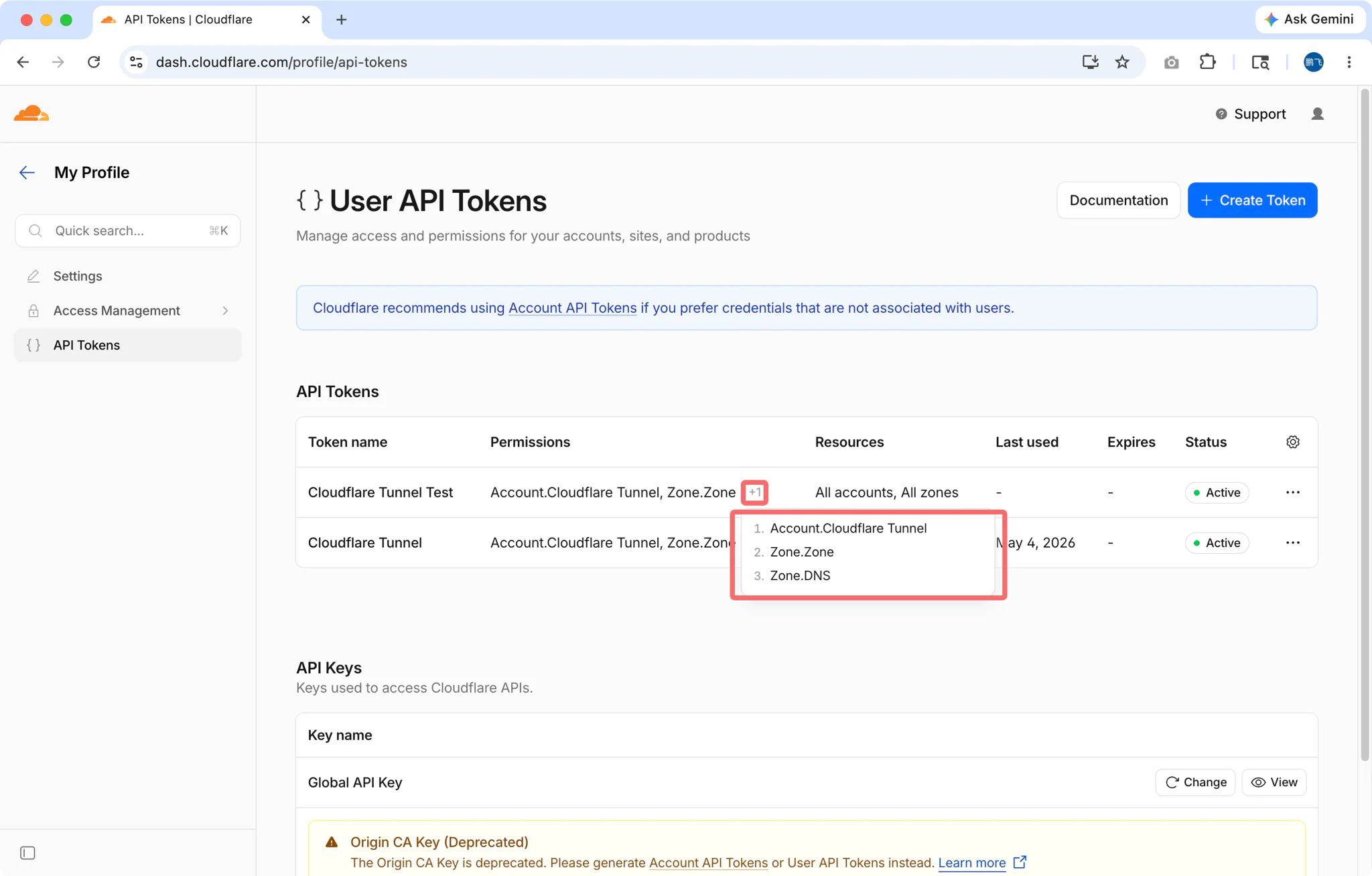Expand Access Management submenu chevron
The height and width of the screenshot is (876, 1372).
(225, 311)
